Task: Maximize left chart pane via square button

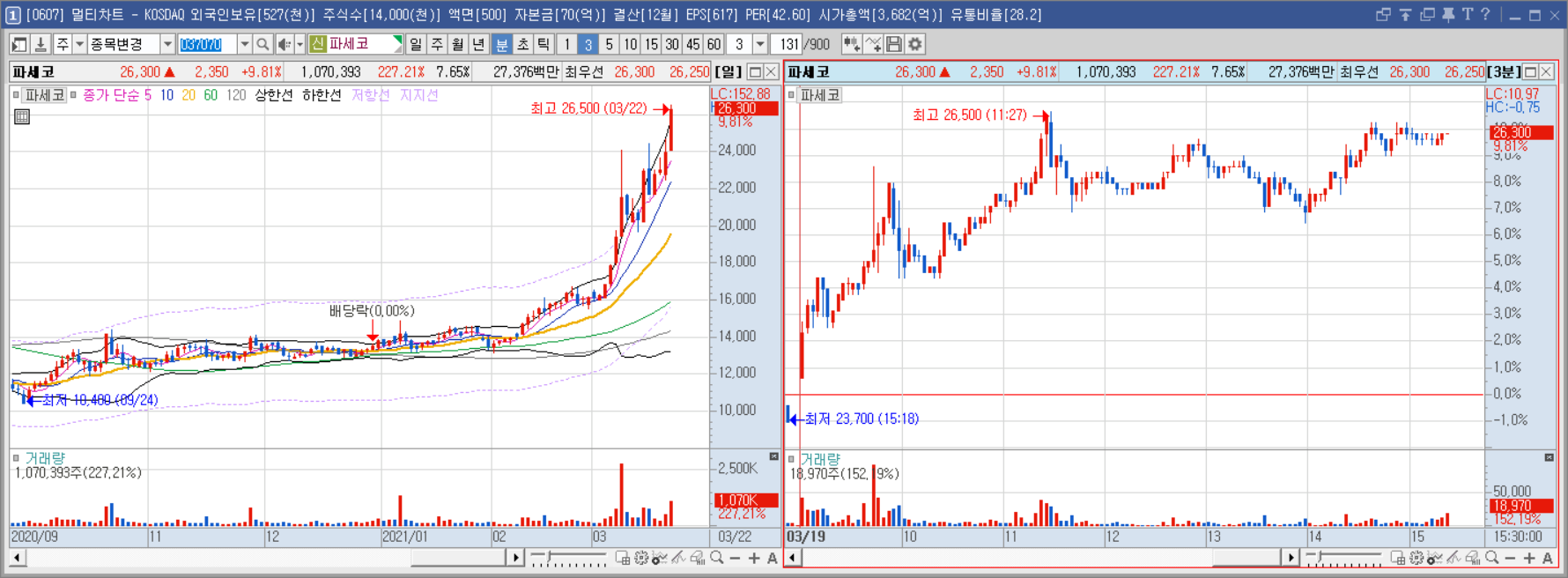Action: click(x=755, y=72)
